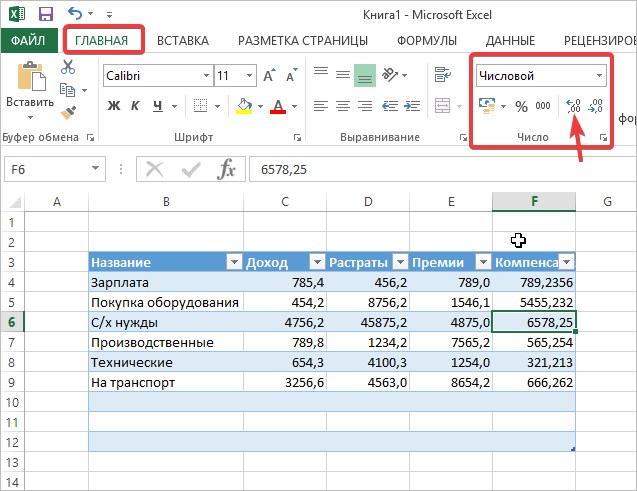Image resolution: width=637 pixels, height=491 pixels.
Task: Toggle bold Ж formatting
Action: tap(114, 106)
